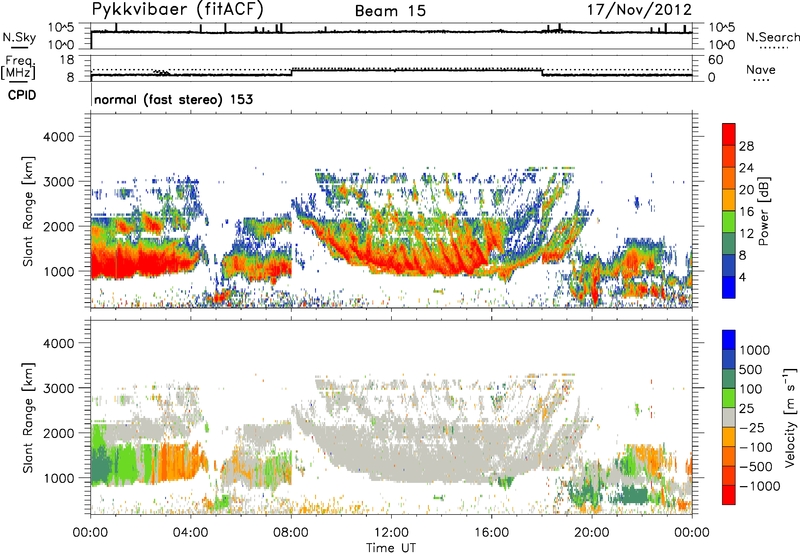800x554 pixels.
Task: Click the 'Pykkvibaer (fitACF)' title text
Action: (x=178, y=10)
